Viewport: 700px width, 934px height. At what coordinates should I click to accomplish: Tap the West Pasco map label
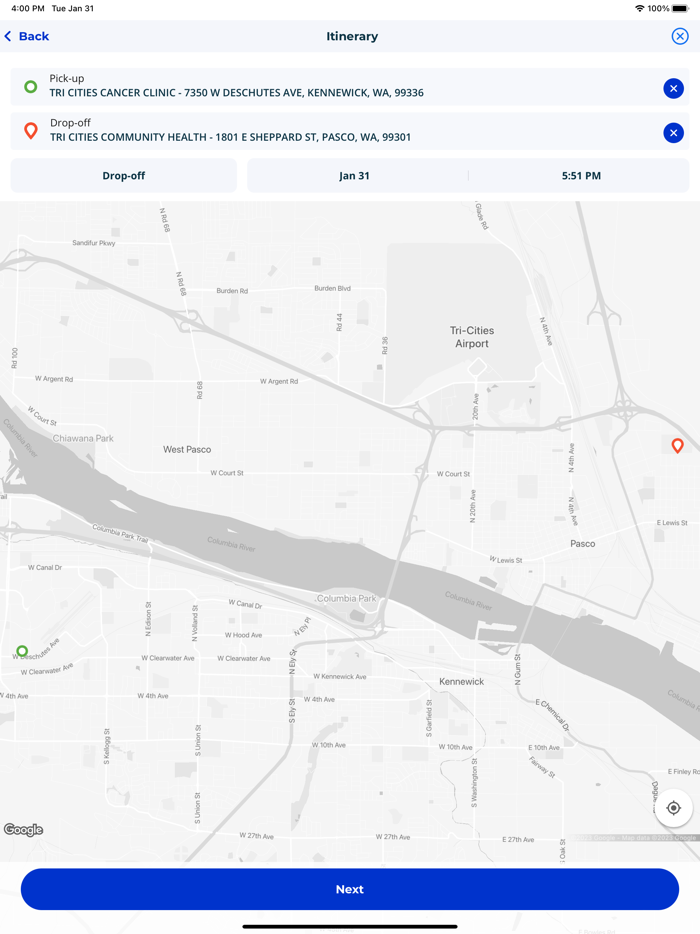[x=187, y=449]
